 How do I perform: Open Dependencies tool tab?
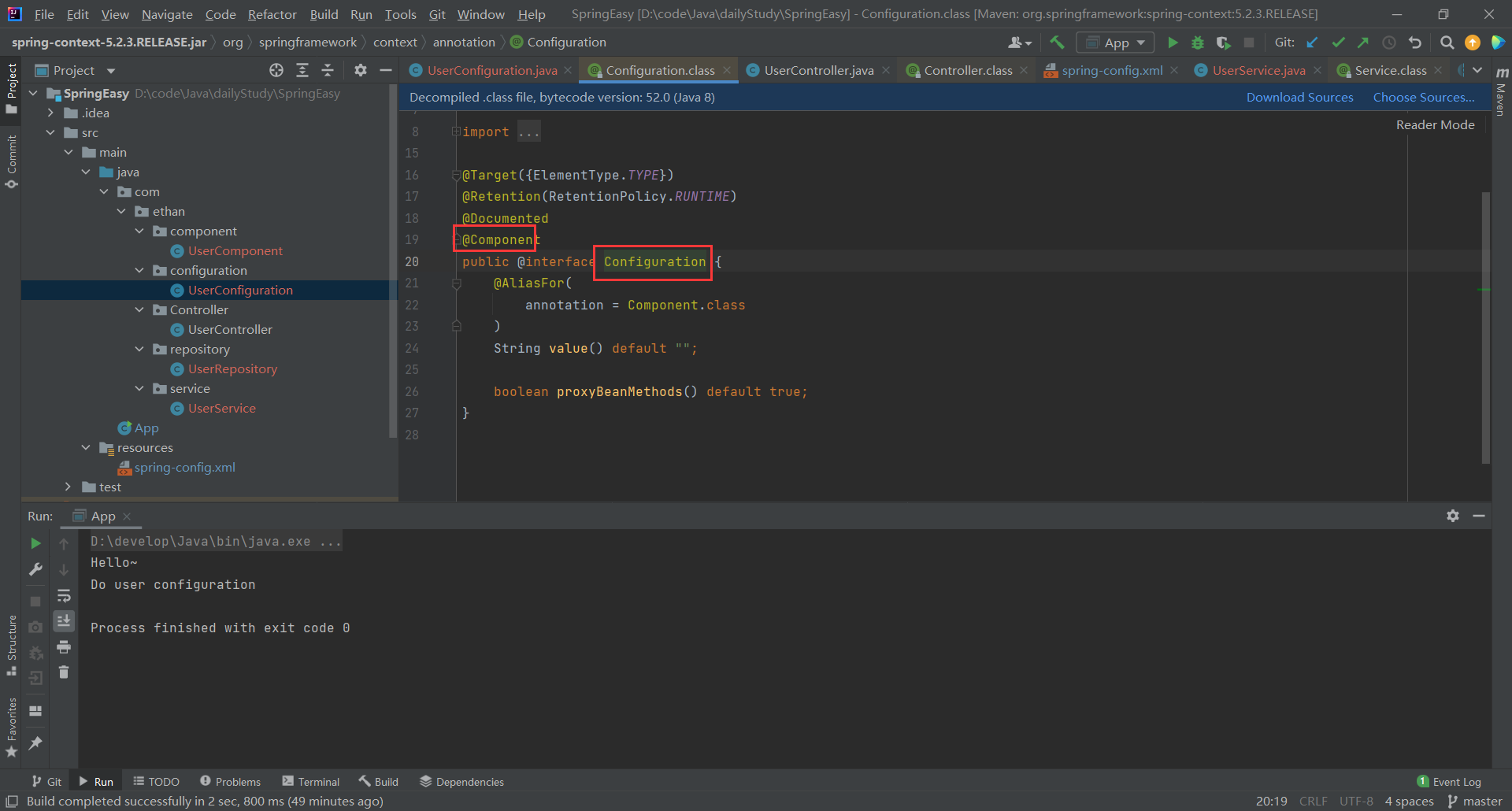(x=461, y=781)
